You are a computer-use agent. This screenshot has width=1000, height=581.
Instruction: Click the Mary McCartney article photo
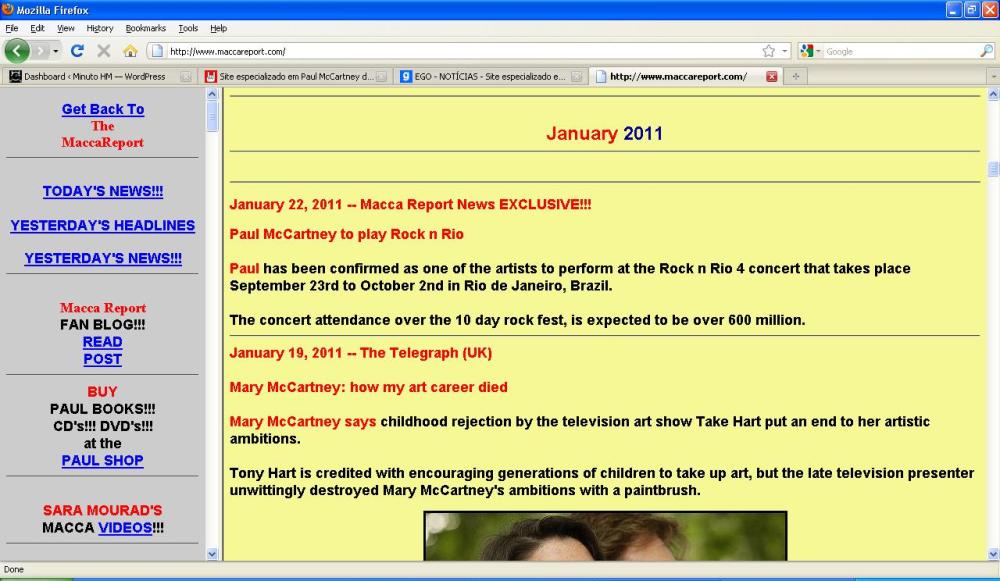click(605, 535)
